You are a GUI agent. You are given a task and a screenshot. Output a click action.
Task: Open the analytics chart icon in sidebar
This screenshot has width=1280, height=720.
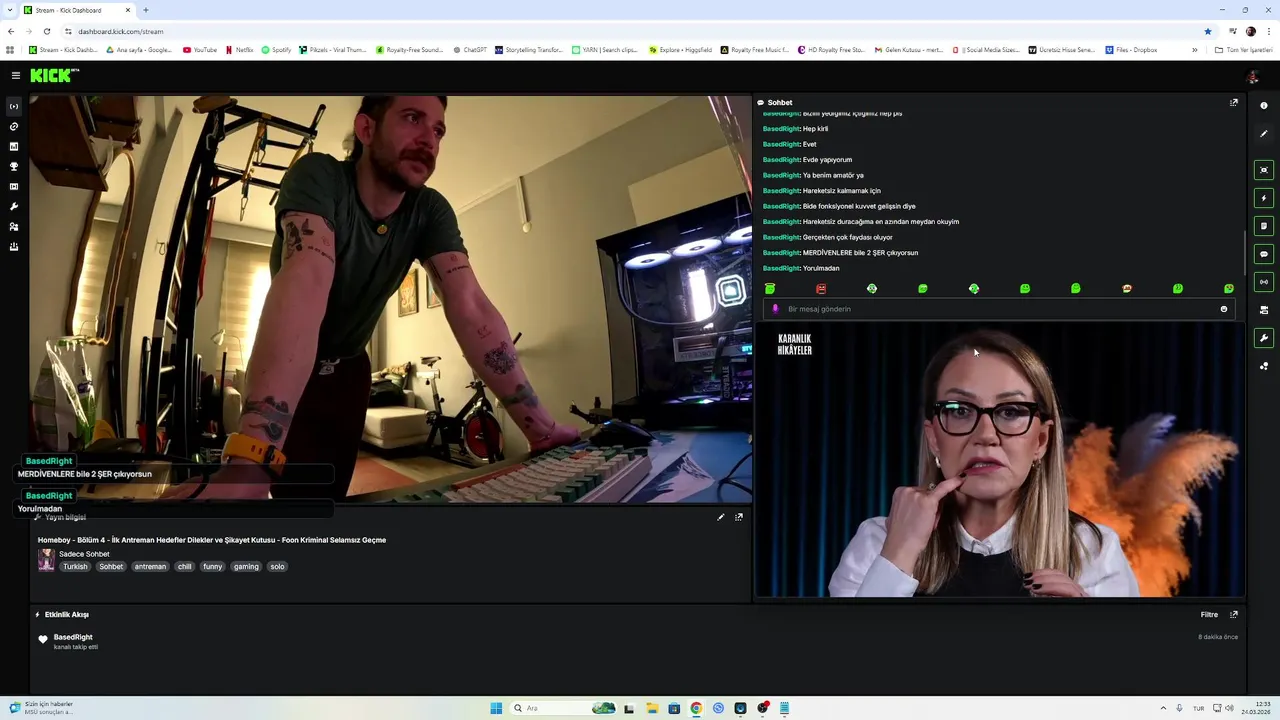tap(14, 146)
